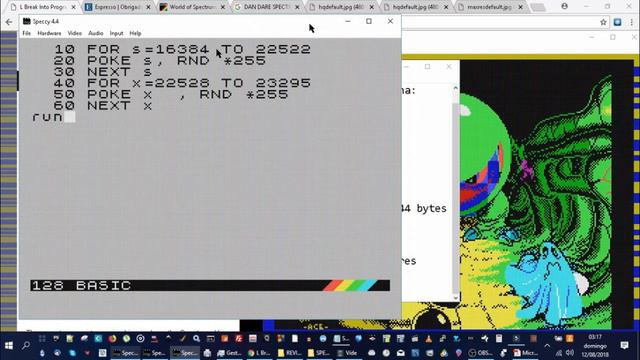Image resolution: width=640 pixels, height=360 pixels.
Task: Click BASIC line 30 NEXT s
Action: [x=103, y=72]
